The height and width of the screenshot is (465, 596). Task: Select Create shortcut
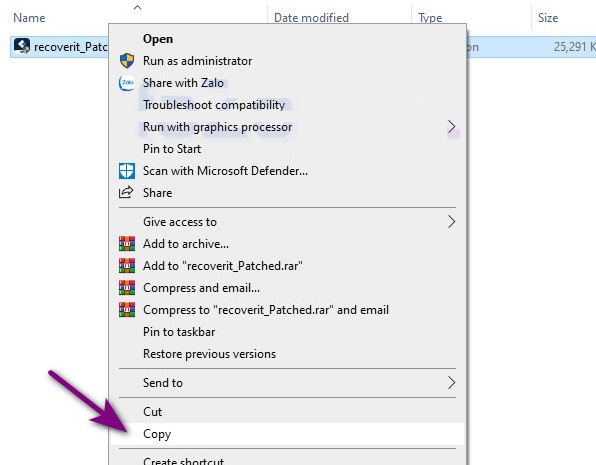(x=288, y=459)
